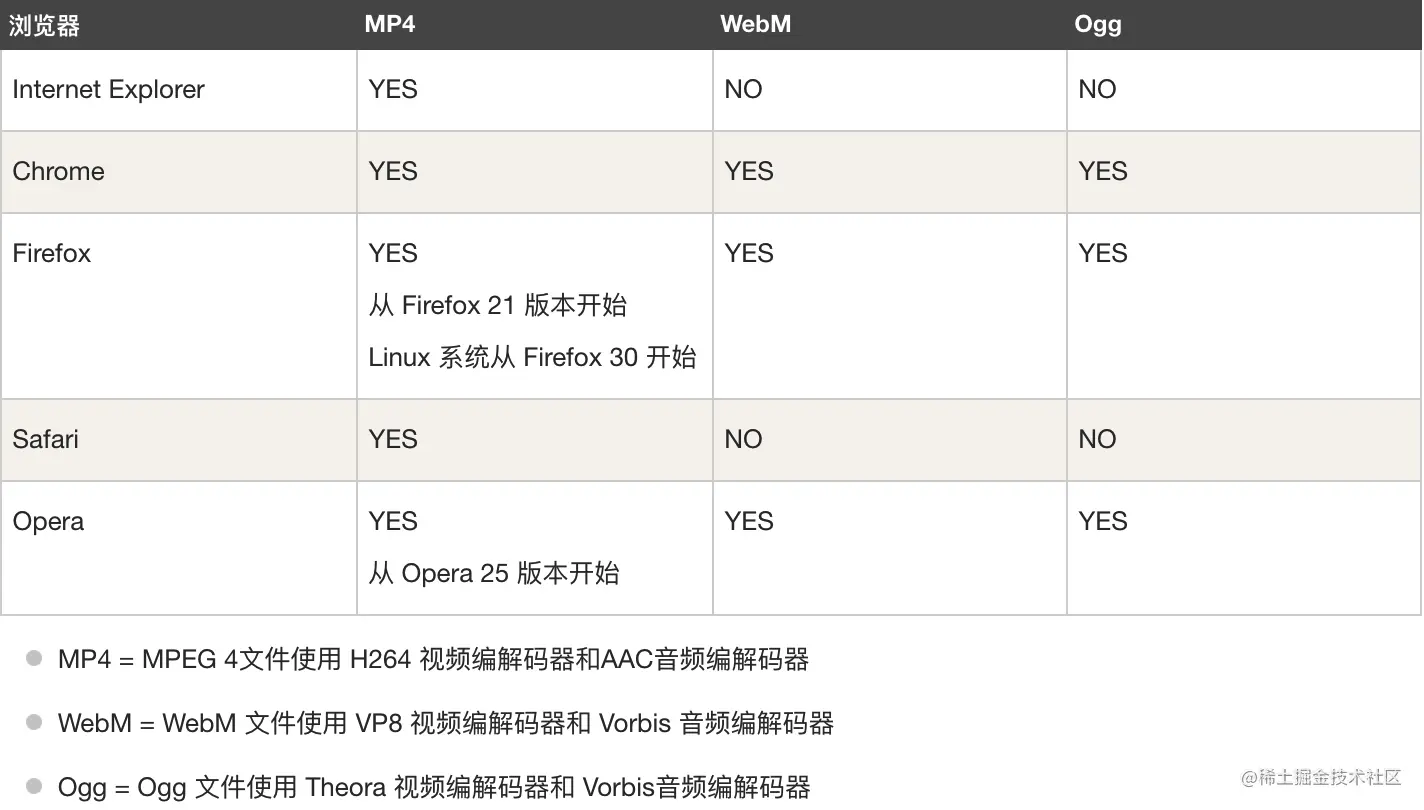The width and height of the screenshot is (1424, 810).
Task: Click the 浏览器 column header
Action: tap(45, 26)
